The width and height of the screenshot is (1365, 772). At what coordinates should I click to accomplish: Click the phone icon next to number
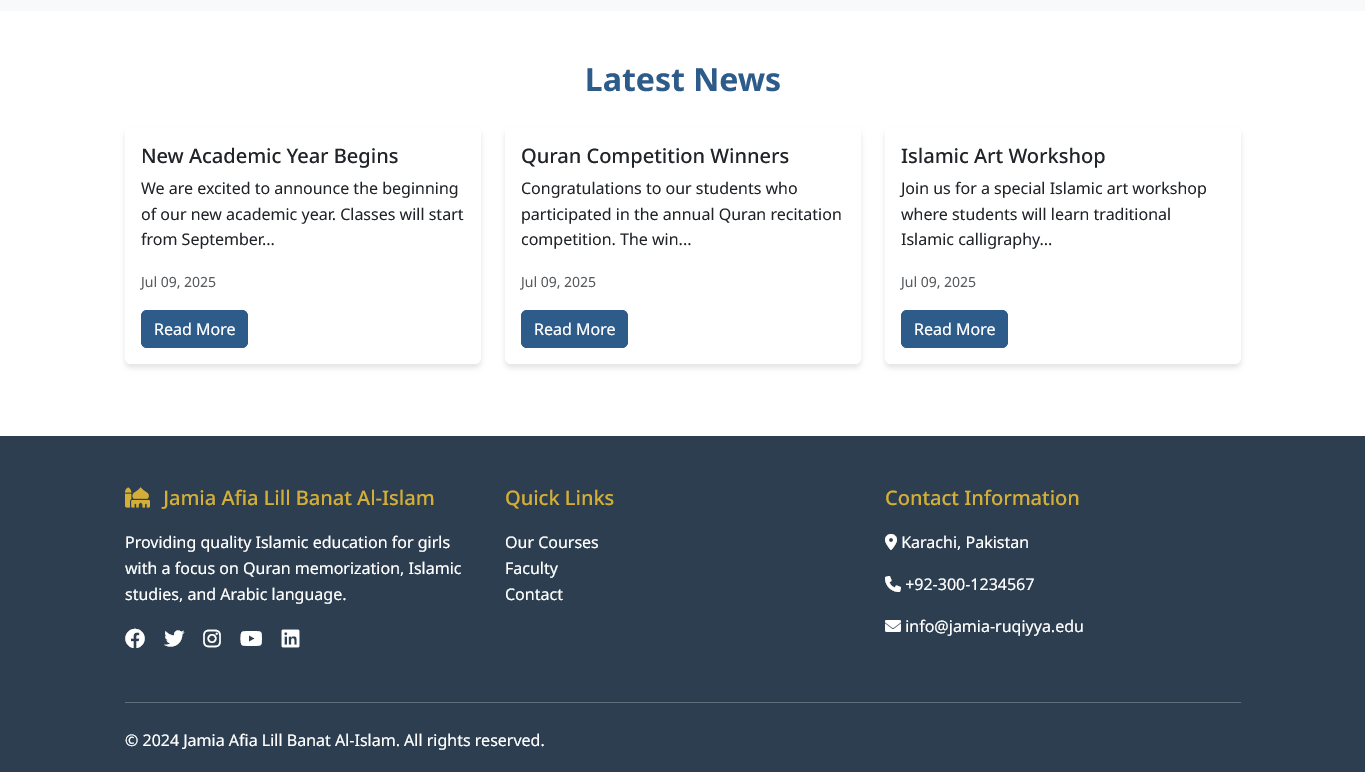point(892,584)
